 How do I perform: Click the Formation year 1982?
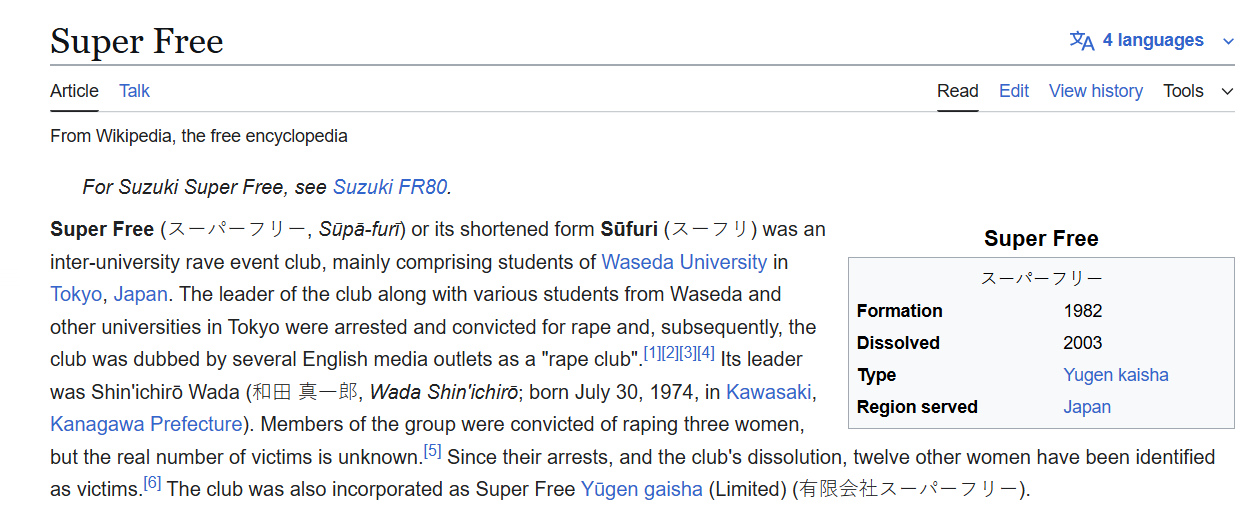1083,311
